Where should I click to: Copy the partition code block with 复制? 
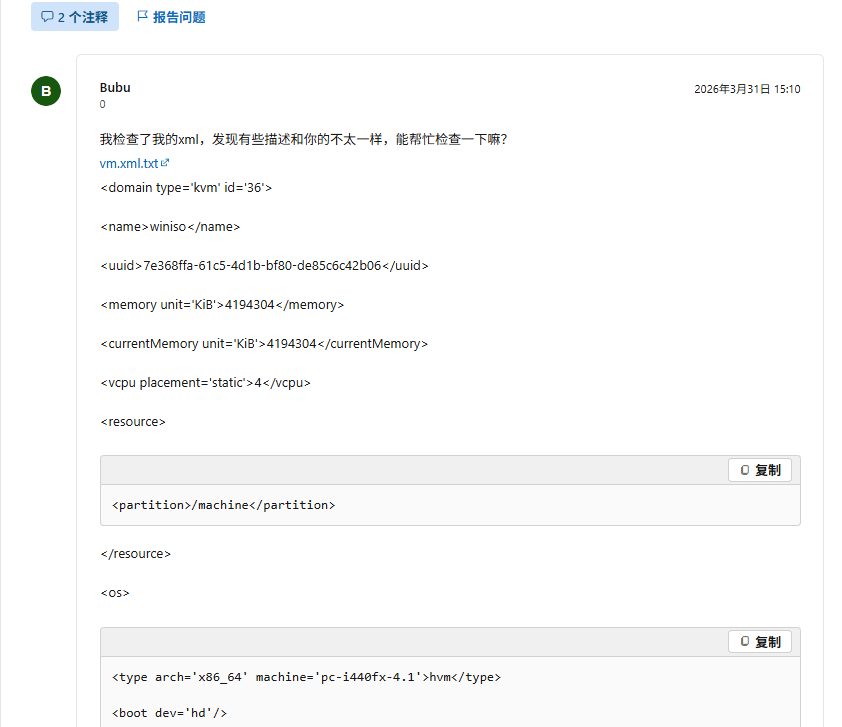click(760, 470)
